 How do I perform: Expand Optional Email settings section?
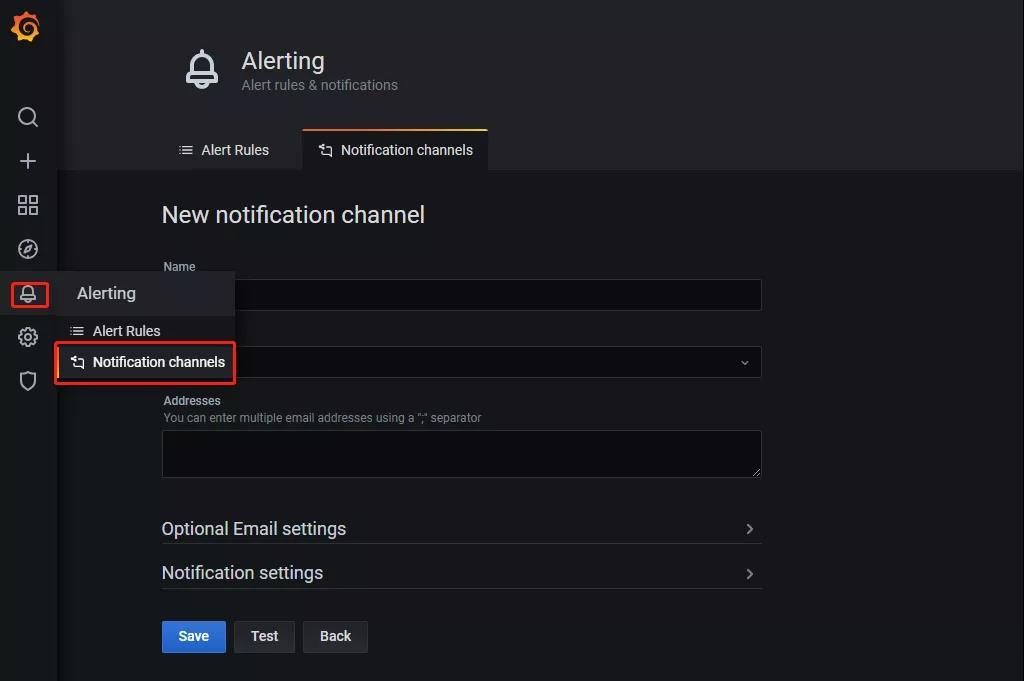coord(461,529)
